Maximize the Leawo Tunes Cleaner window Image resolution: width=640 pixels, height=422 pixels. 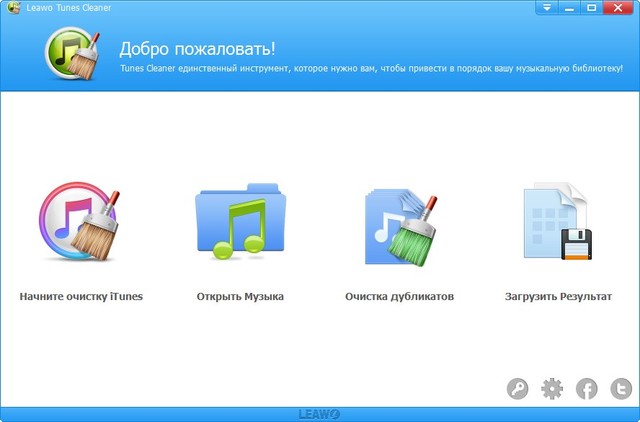(x=591, y=8)
